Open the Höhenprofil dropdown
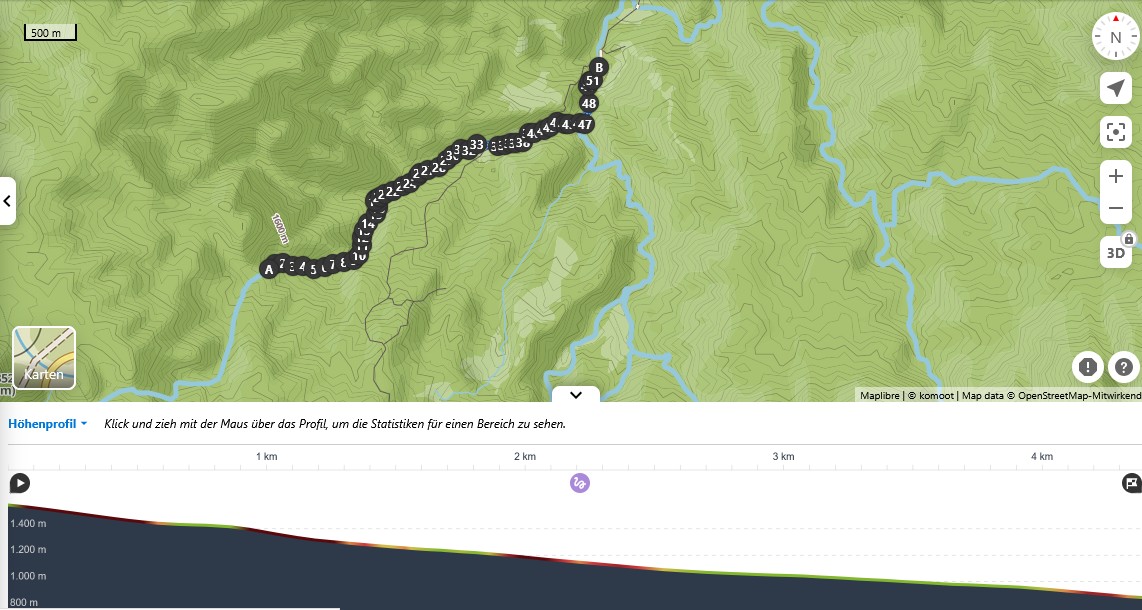The height and width of the screenshot is (610, 1142). [x=47, y=424]
